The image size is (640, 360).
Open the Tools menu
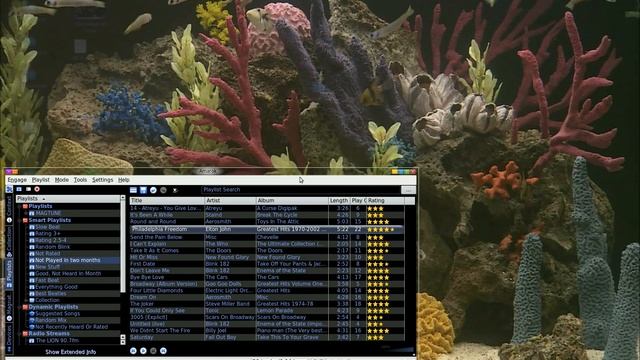click(80, 180)
